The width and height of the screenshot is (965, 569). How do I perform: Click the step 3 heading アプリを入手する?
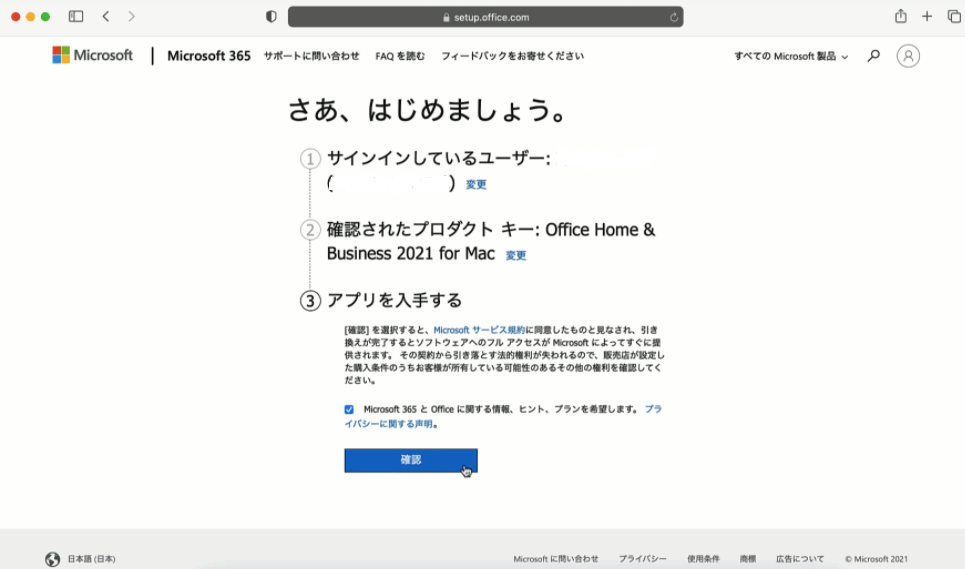pyautogui.click(x=394, y=300)
